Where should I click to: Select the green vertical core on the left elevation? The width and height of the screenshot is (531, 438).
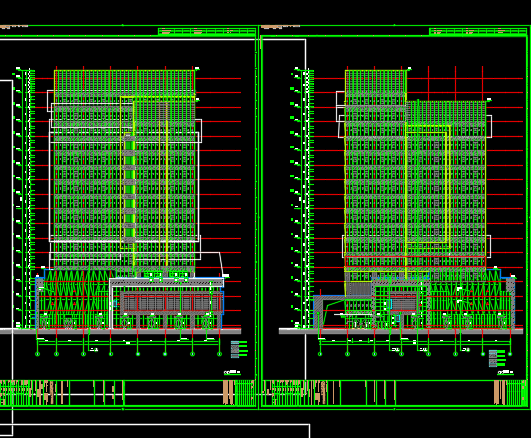129,188
